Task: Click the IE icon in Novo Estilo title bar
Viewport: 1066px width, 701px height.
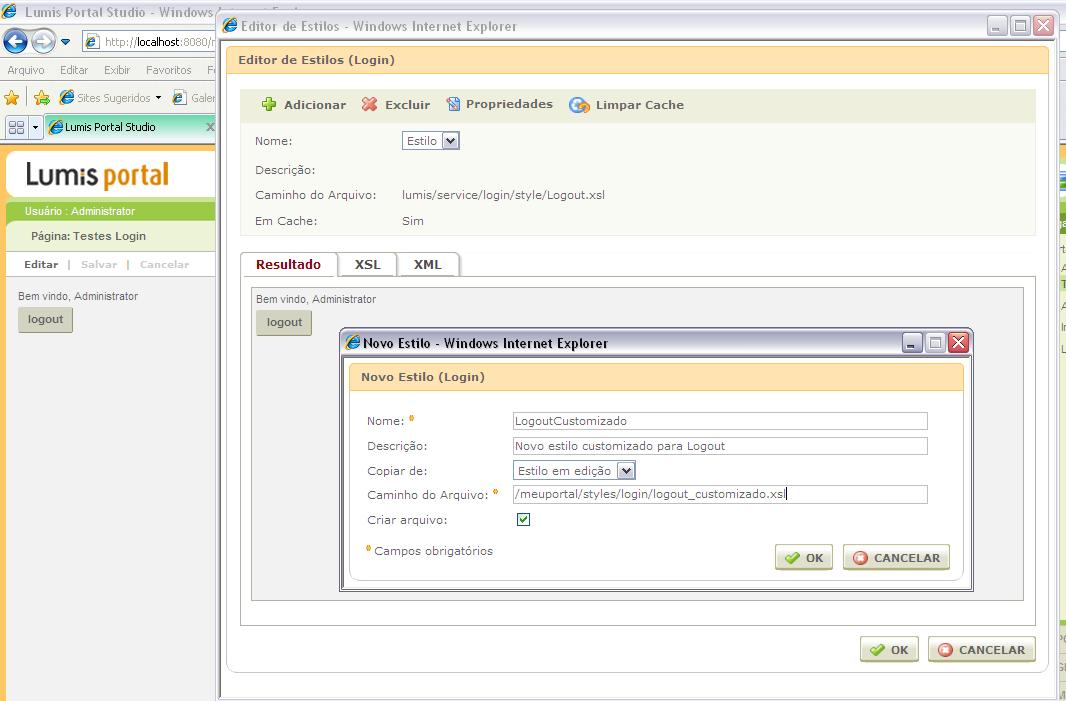Action: pyautogui.click(x=353, y=342)
